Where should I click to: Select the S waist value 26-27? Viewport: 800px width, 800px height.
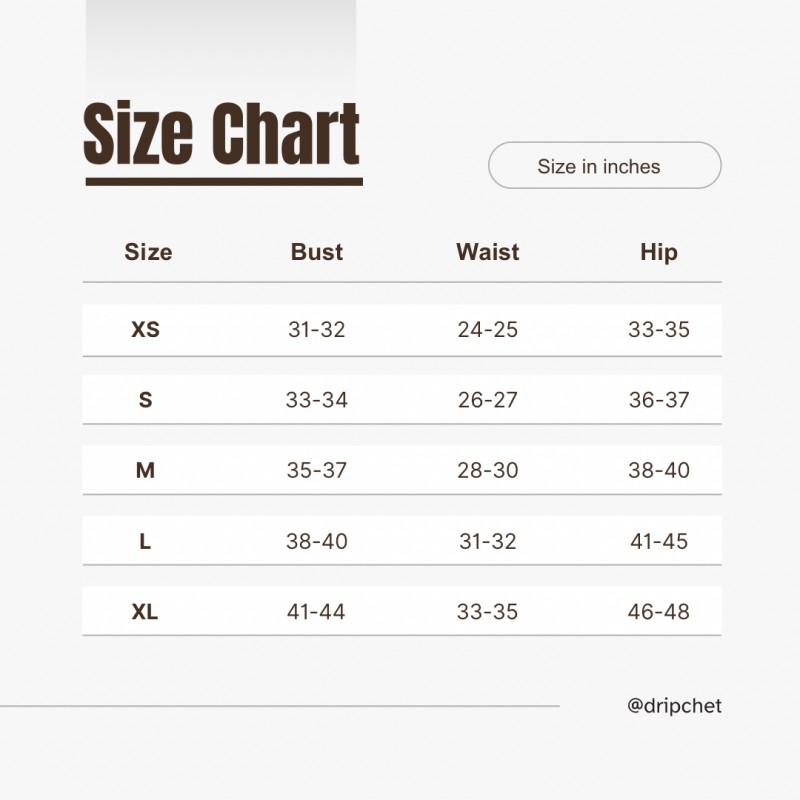488,400
